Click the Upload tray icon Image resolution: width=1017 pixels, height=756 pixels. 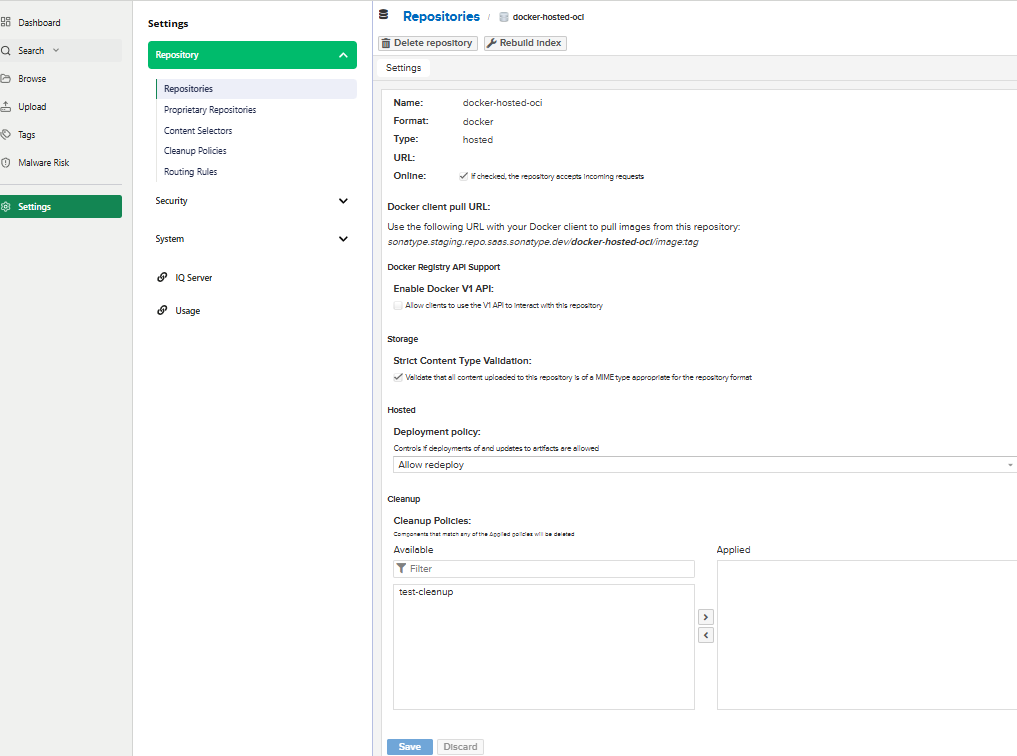point(6,106)
